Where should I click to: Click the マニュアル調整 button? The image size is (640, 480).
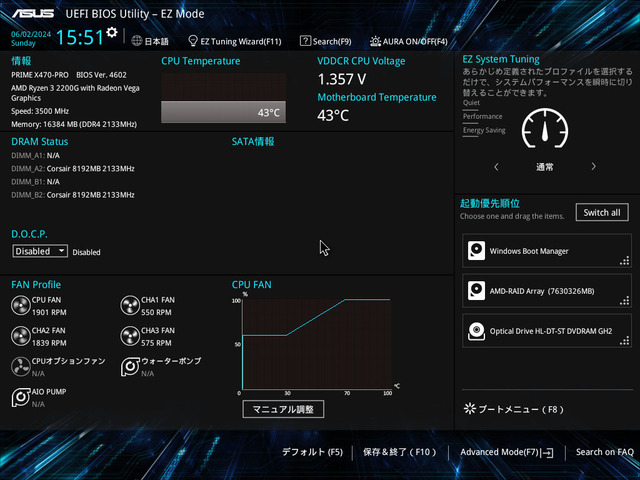point(283,409)
